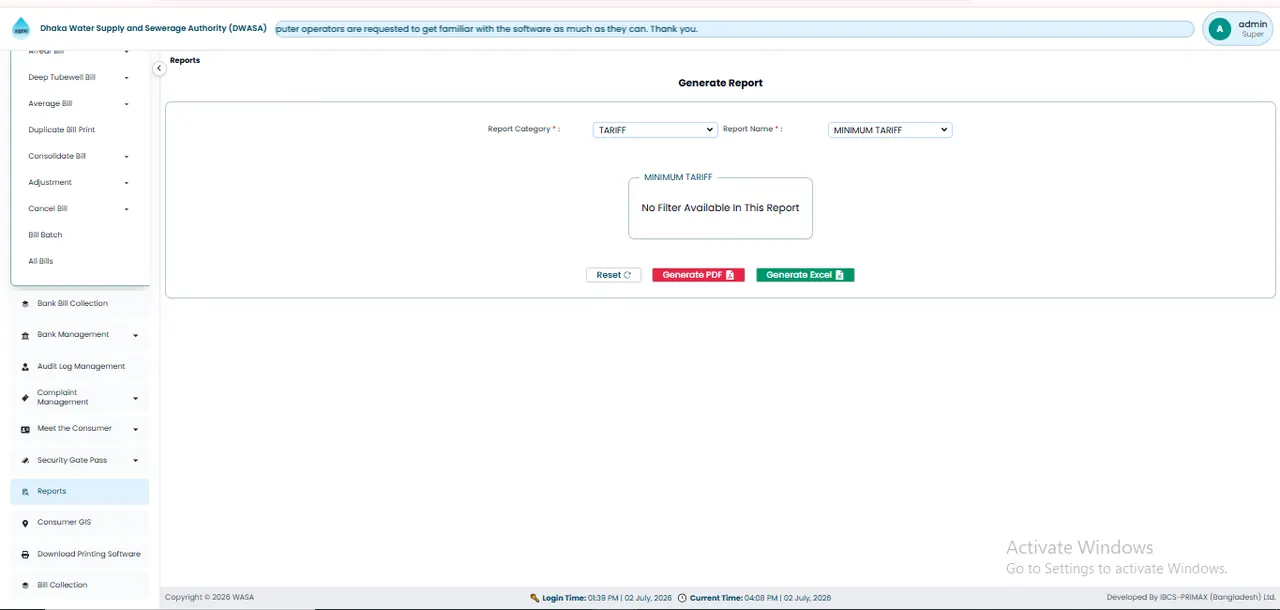Expand the Consolidate Bill submenu
The height and width of the screenshot is (610, 1280).
(x=127, y=157)
